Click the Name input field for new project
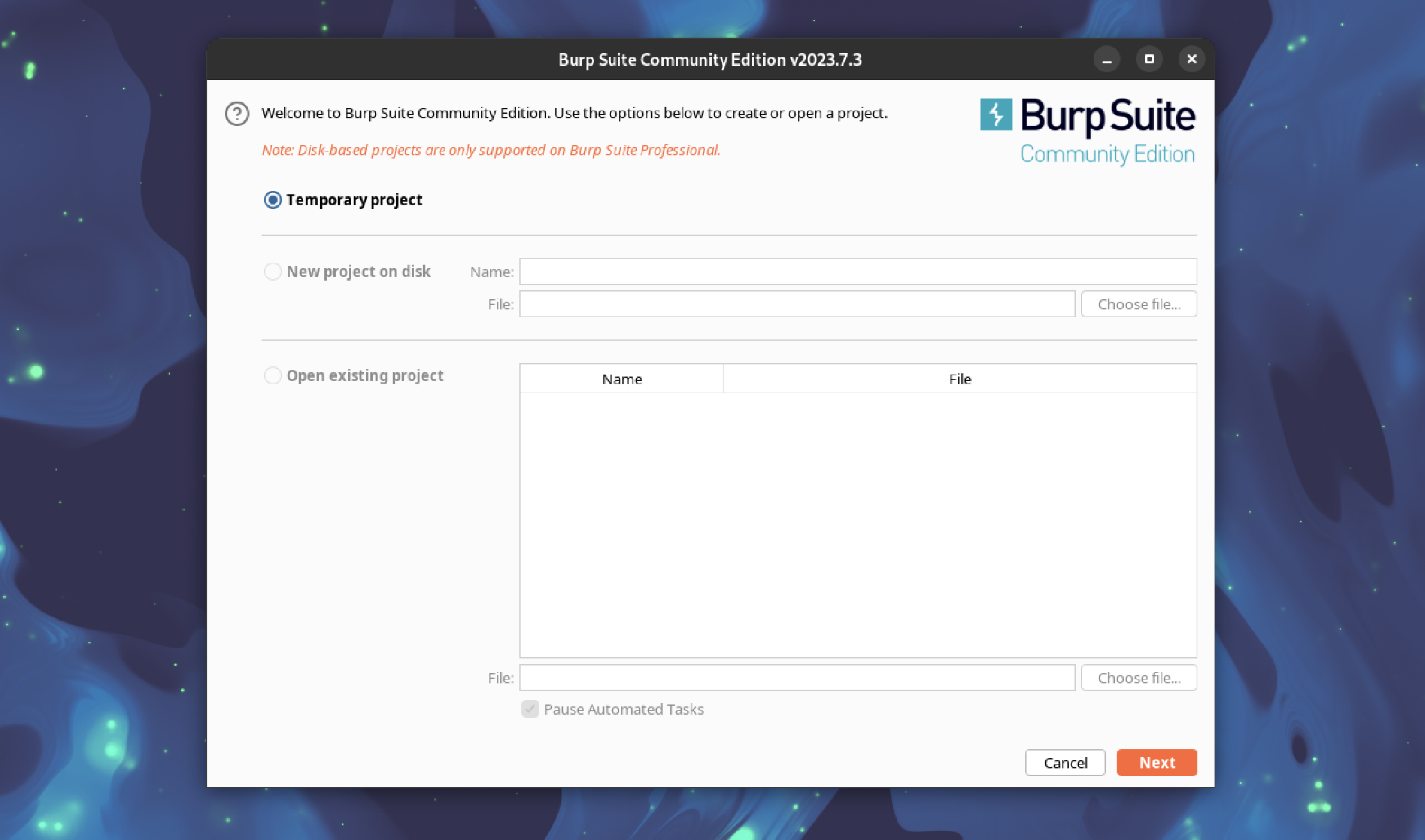The height and width of the screenshot is (840, 1425). click(857, 270)
